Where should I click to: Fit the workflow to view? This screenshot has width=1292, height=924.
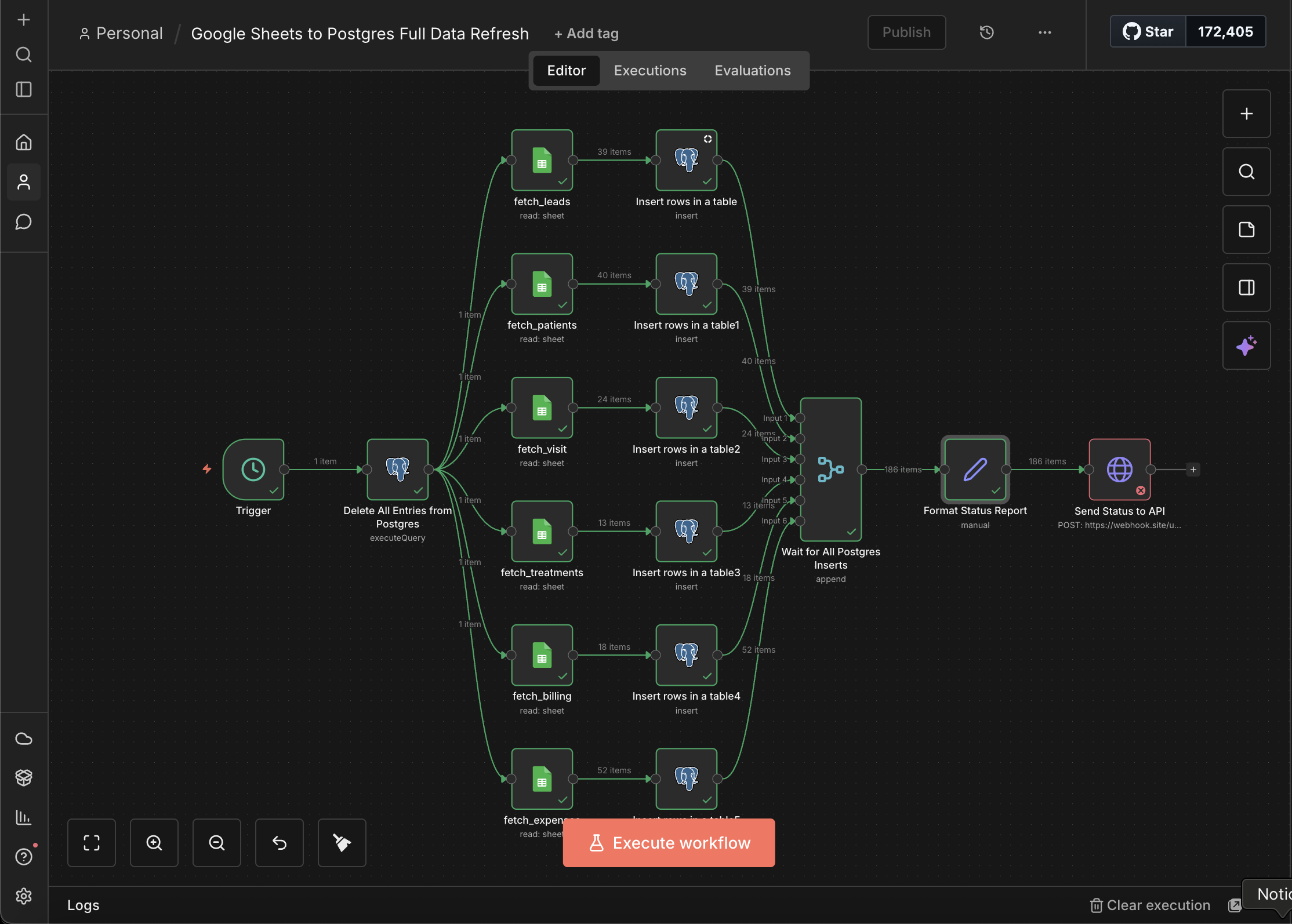point(92,842)
